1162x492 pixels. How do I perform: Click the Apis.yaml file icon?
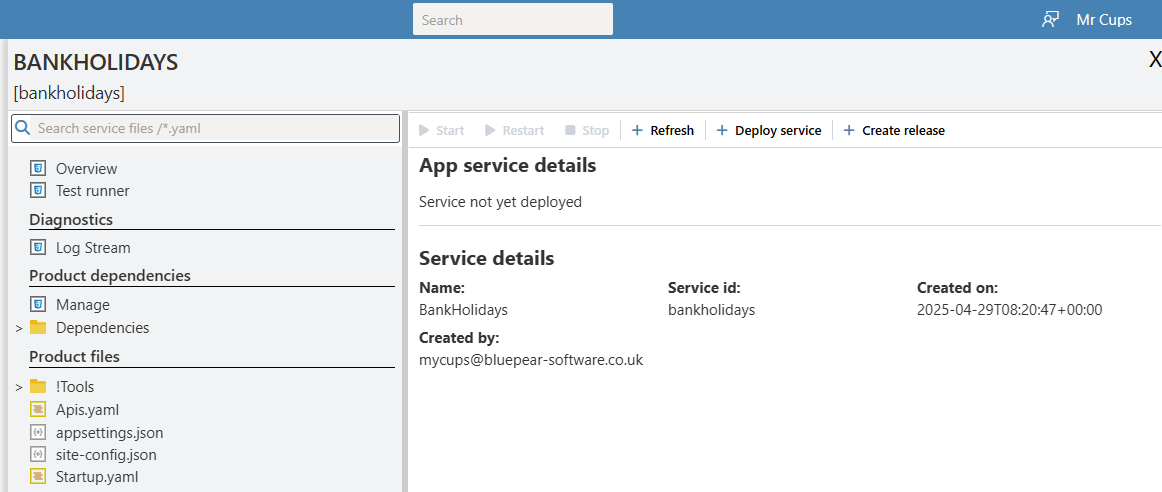(x=38, y=410)
